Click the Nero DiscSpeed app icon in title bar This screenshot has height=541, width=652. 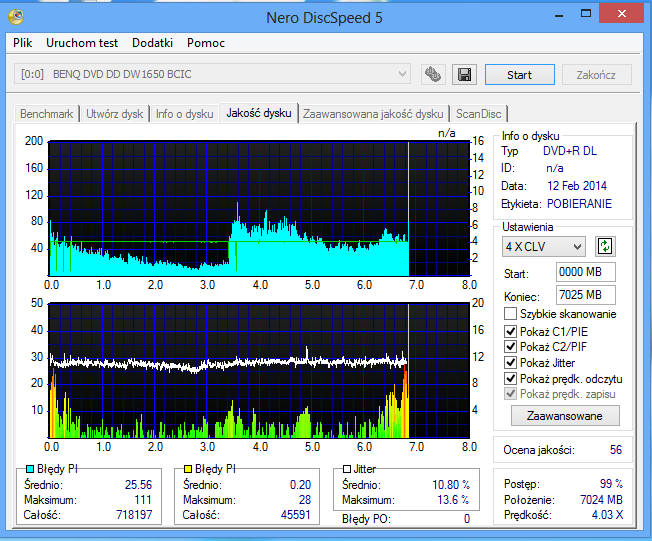pyautogui.click(x=16, y=17)
